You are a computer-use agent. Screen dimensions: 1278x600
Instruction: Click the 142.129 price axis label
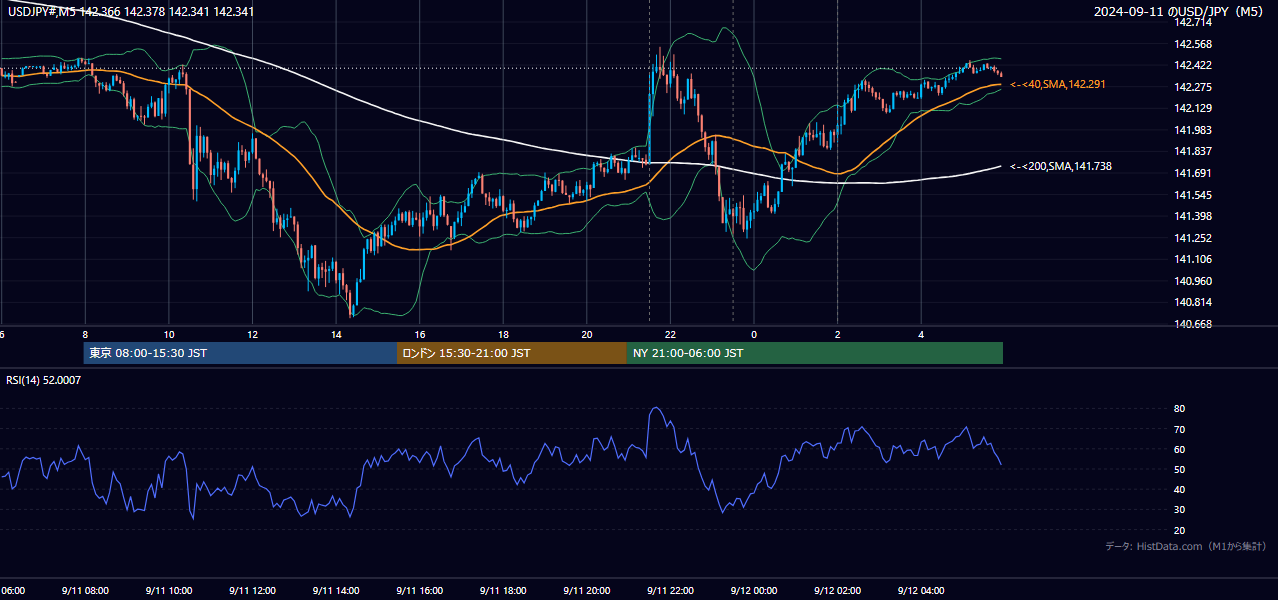(1193, 108)
